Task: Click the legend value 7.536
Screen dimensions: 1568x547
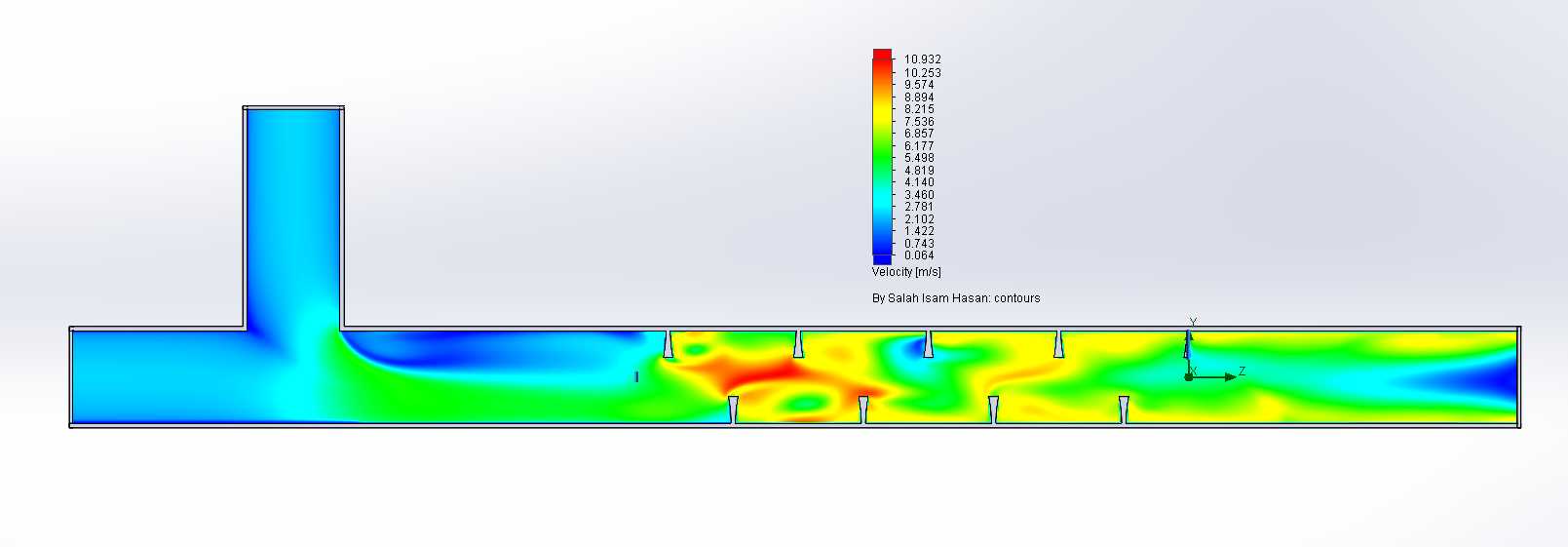Action: coord(918,122)
